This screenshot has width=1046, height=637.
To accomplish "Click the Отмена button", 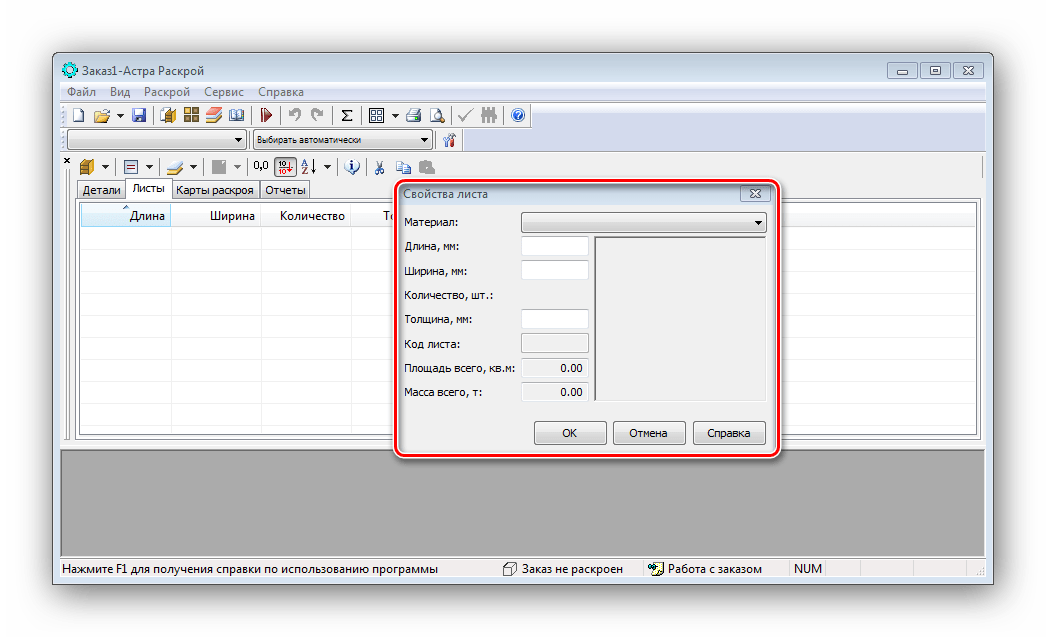I will (x=648, y=433).
